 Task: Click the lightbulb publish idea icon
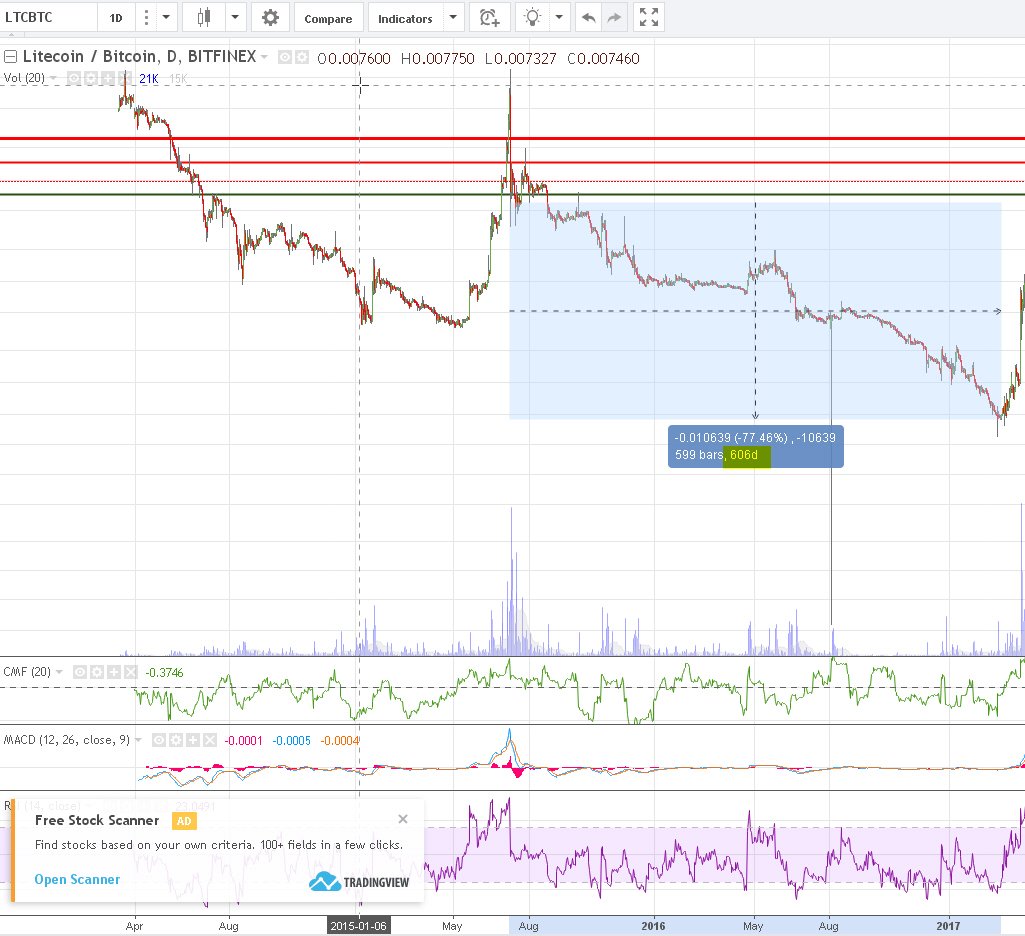533,18
